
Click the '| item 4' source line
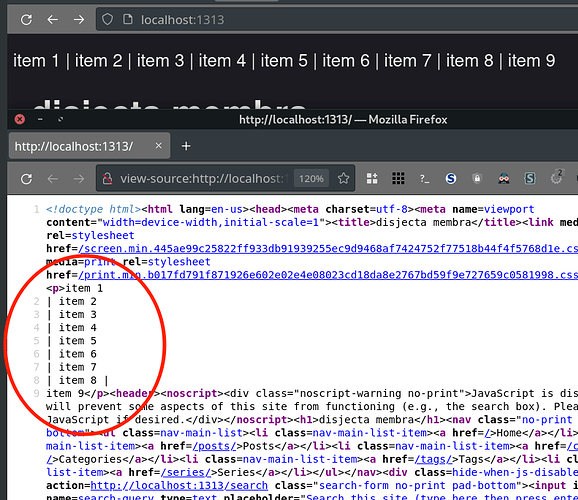(x=72, y=327)
